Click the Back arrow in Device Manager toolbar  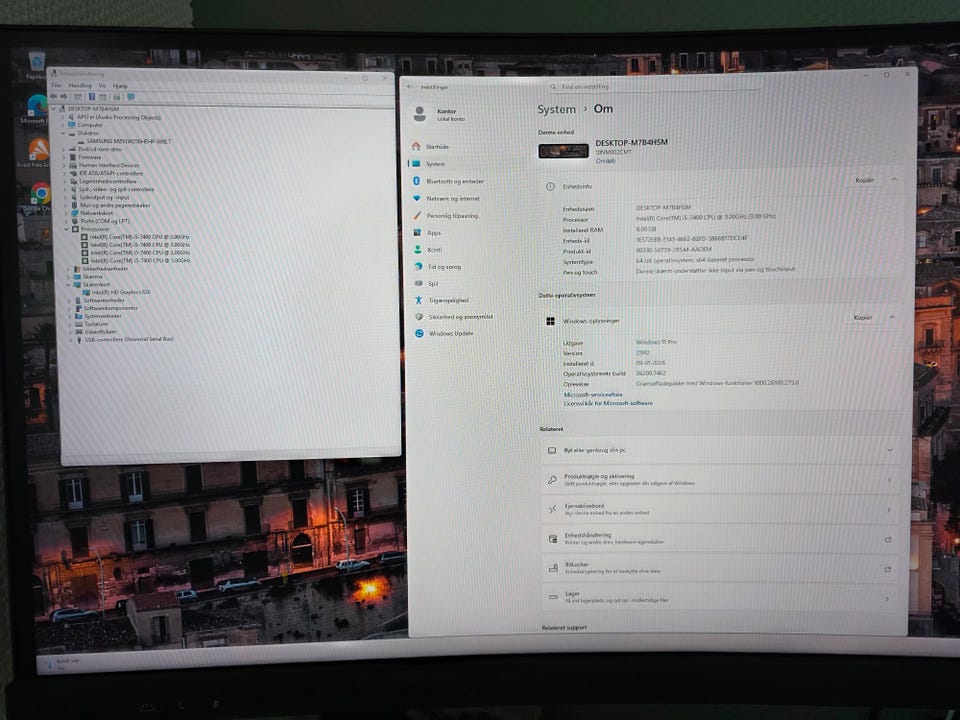53,97
